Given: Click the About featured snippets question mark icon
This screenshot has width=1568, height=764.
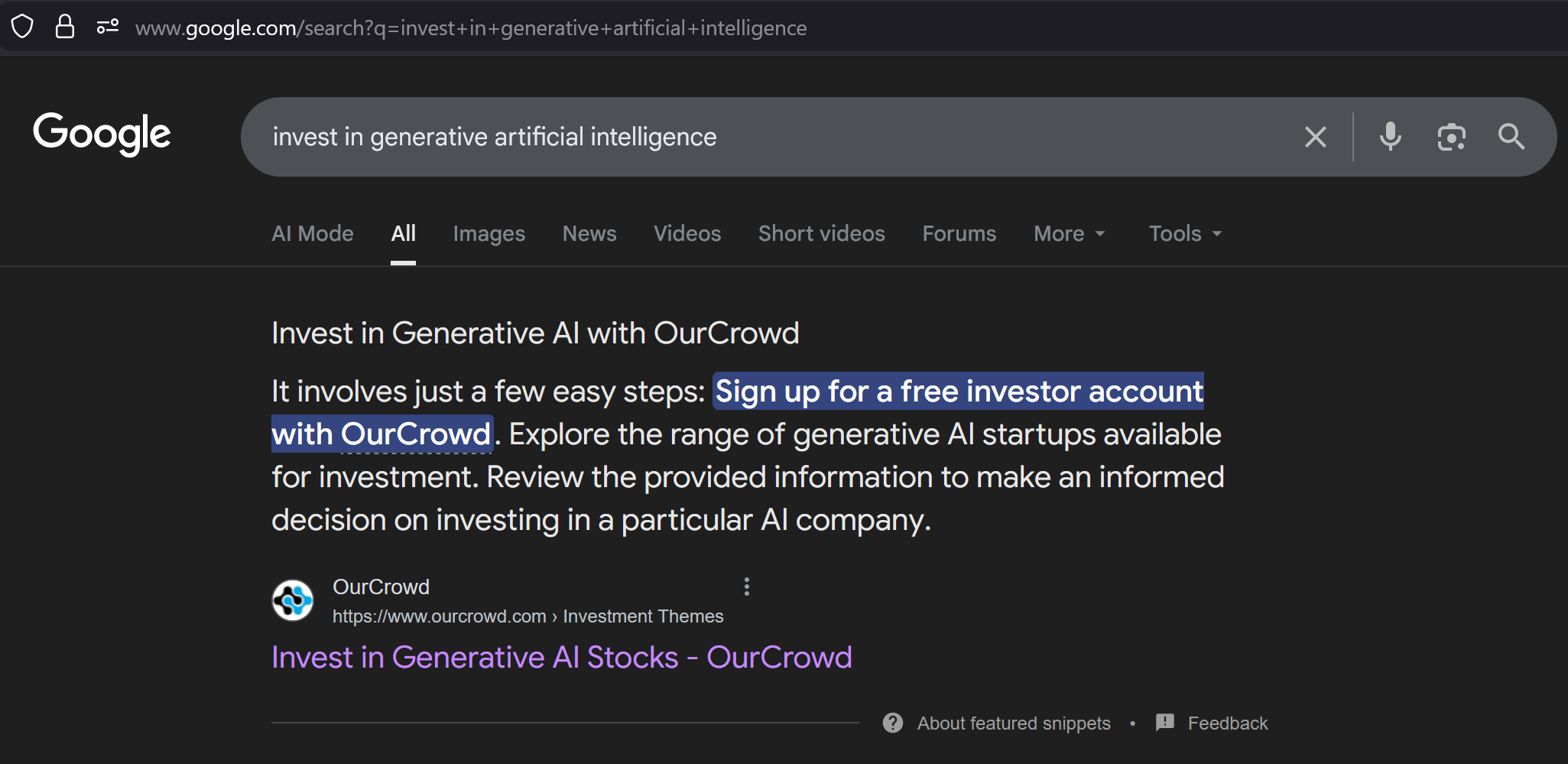Looking at the screenshot, I should (x=892, y=723).
